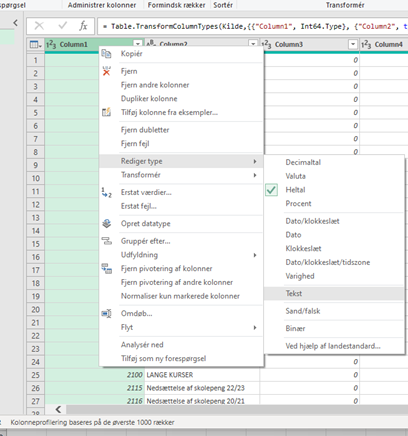Confirm formula with the checkmark icon

click(62, 26)
